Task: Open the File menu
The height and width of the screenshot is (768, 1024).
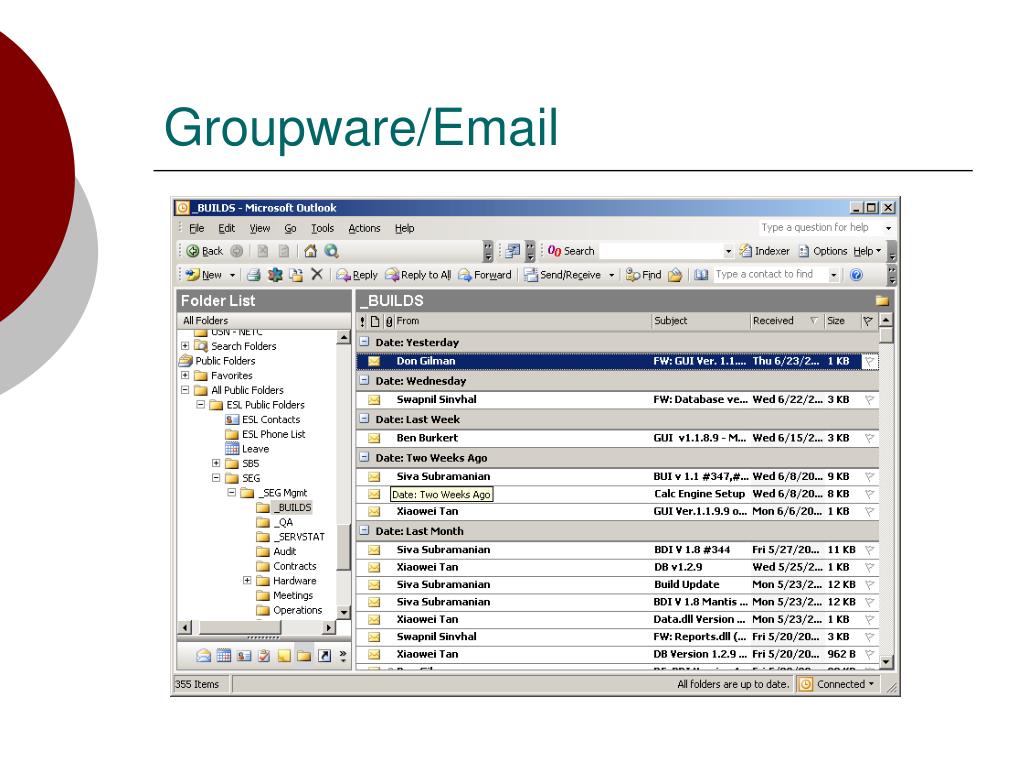Action: pos(197,228)
